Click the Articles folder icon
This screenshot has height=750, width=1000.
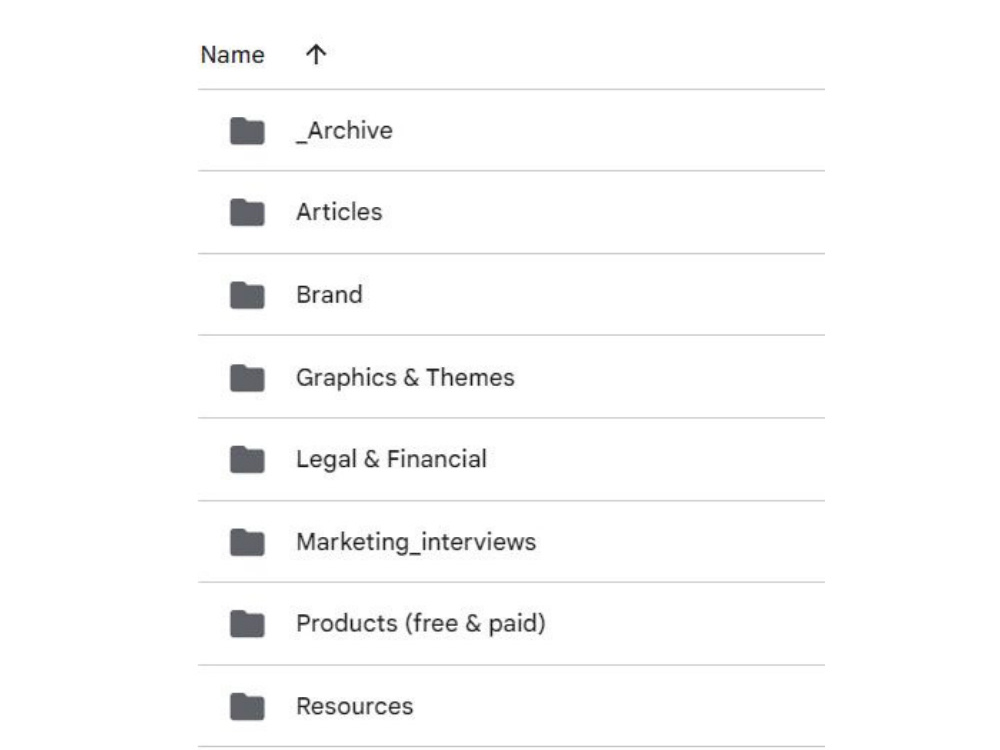(247, 212)
